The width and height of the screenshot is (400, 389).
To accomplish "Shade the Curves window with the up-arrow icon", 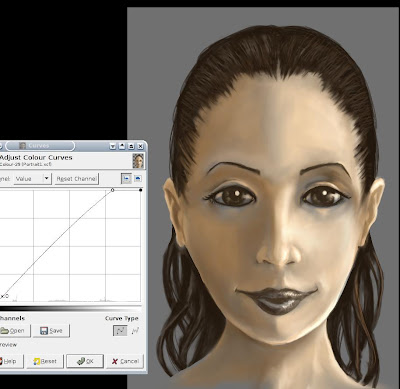I will [x=122, y=146].
